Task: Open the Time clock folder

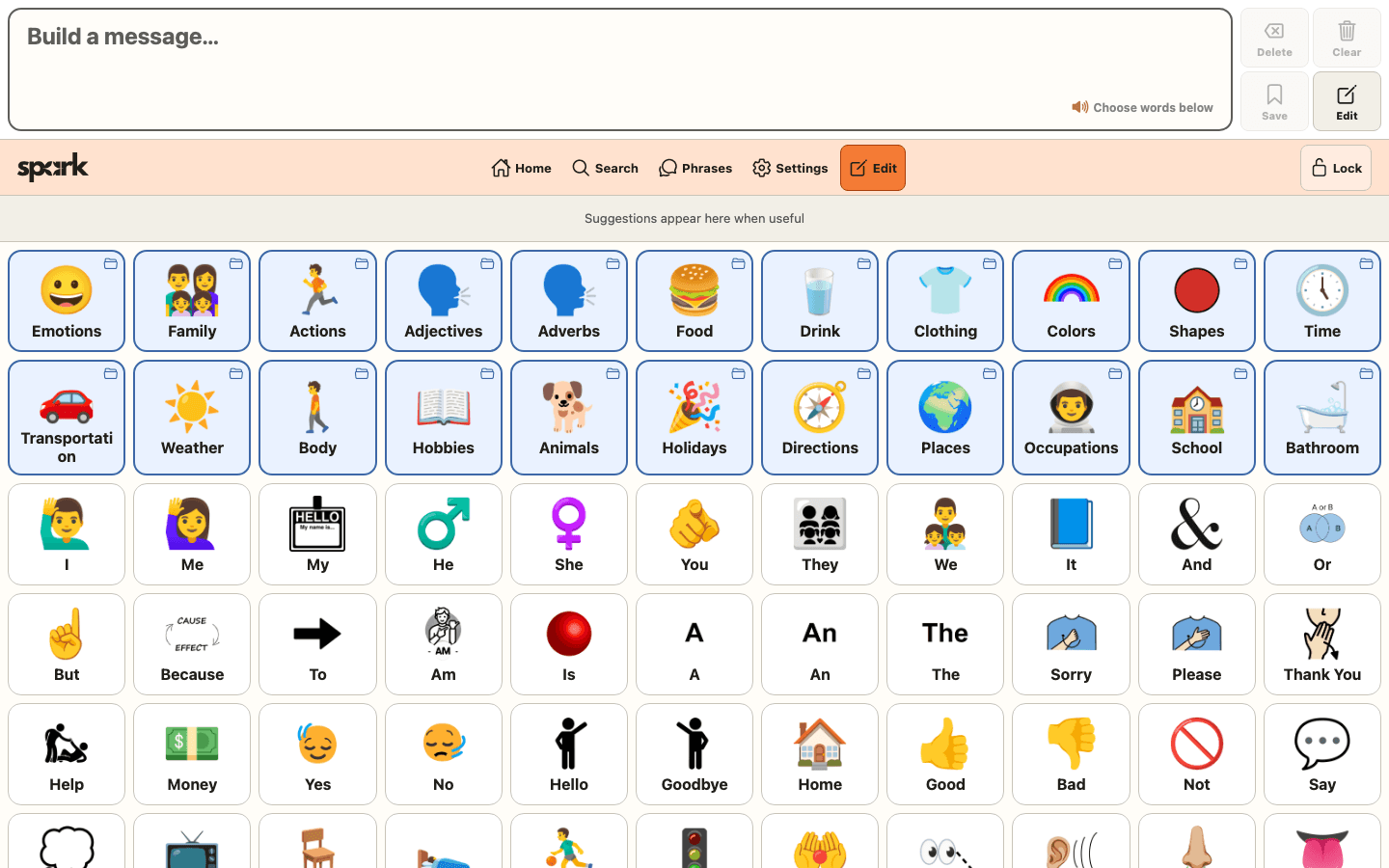Action: click(1322, 301)
